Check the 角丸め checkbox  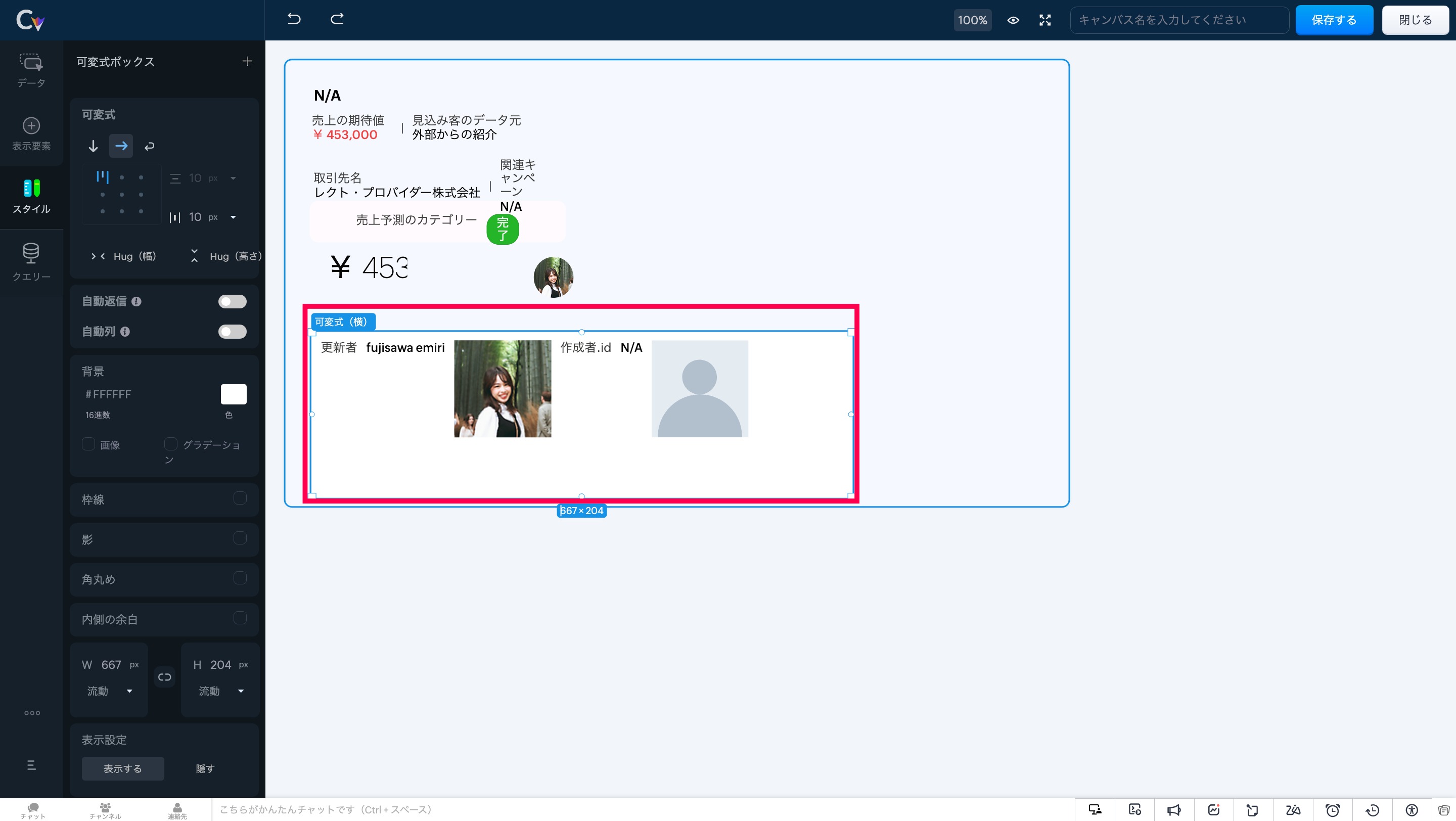(240, 578)
